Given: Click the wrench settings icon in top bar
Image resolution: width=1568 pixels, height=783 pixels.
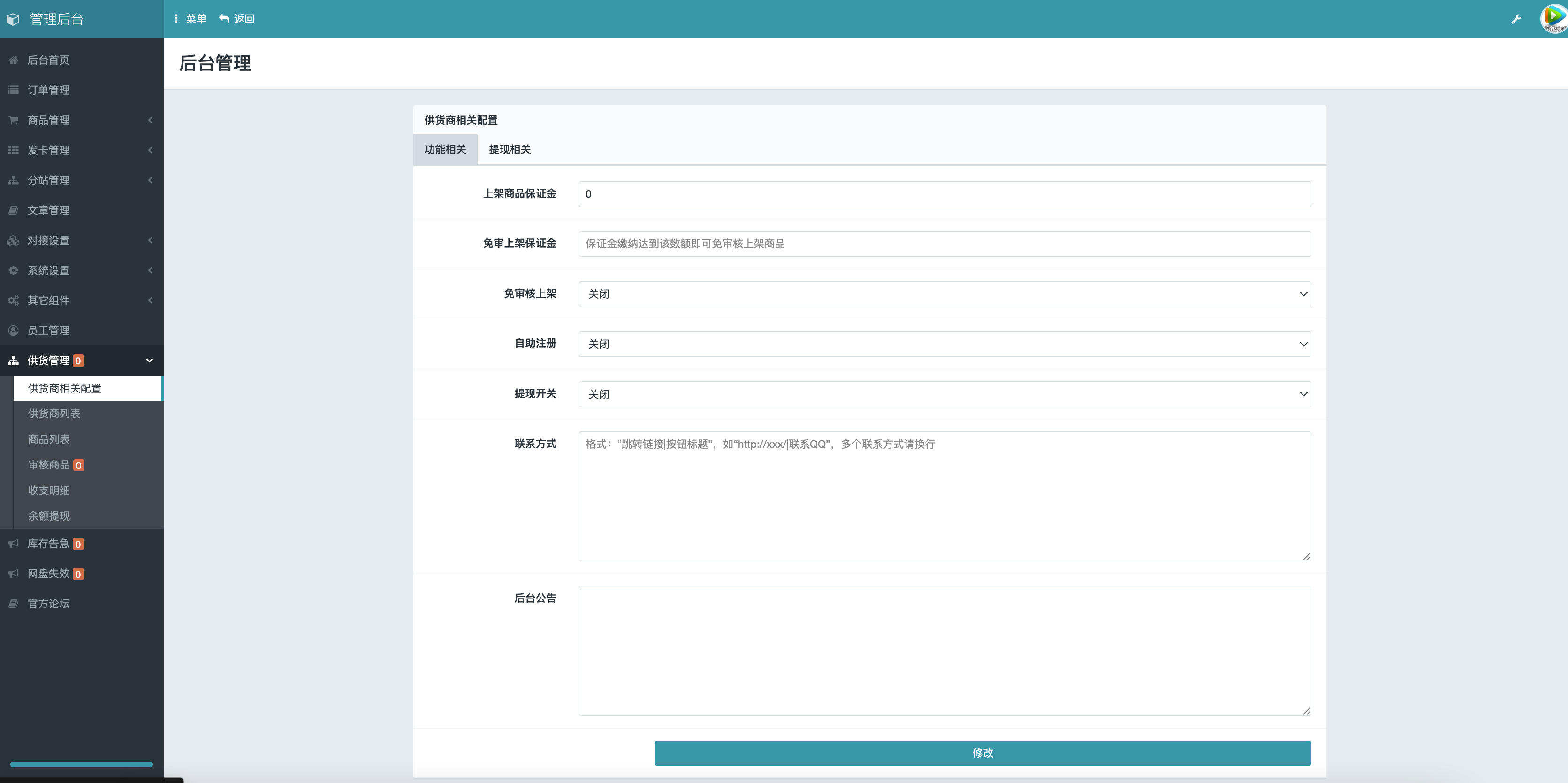Looking at the screenshot, I should pos(1515,19).
